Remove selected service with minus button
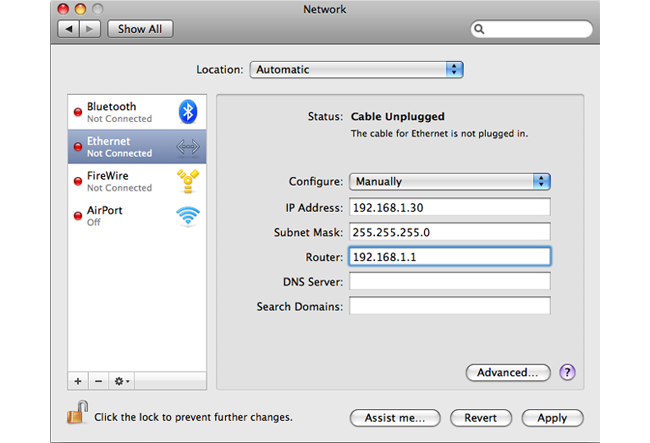Image resolution: width=650 pixels, height=443 pixels. tap(98, 382)
